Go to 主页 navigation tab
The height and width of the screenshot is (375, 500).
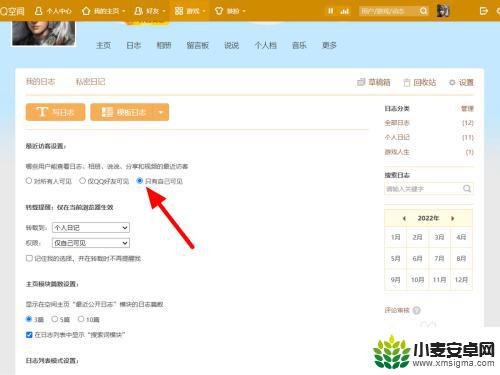103,45
